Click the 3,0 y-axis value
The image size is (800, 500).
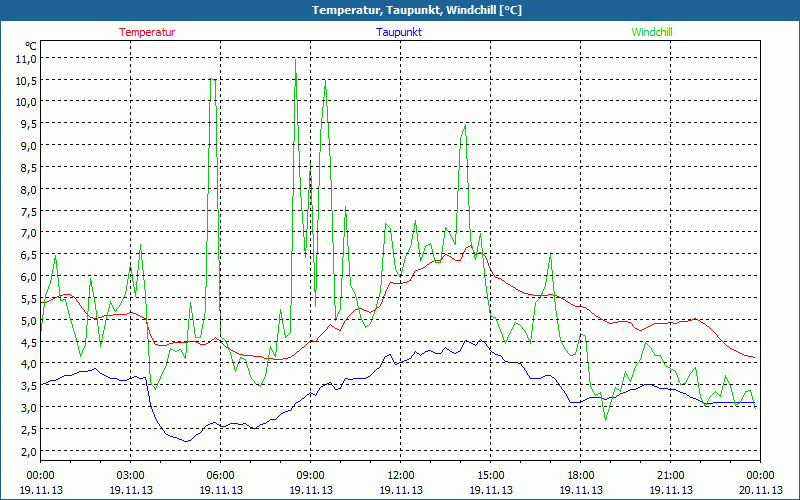[x=29, y=408]
